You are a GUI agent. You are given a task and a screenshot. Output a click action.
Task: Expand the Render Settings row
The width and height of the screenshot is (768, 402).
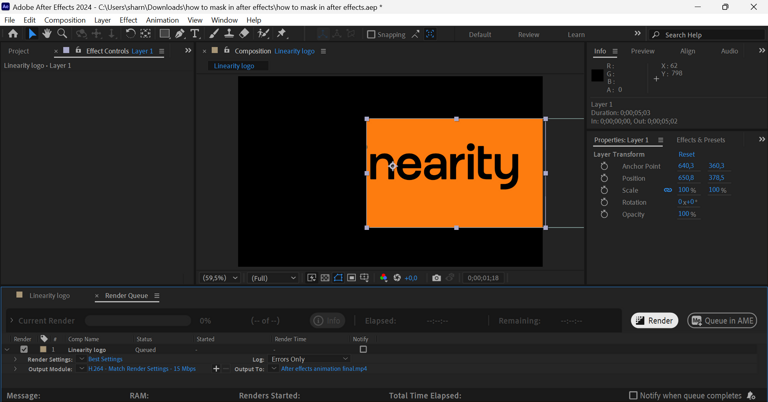pyautogui.click(x=15, y=359)
